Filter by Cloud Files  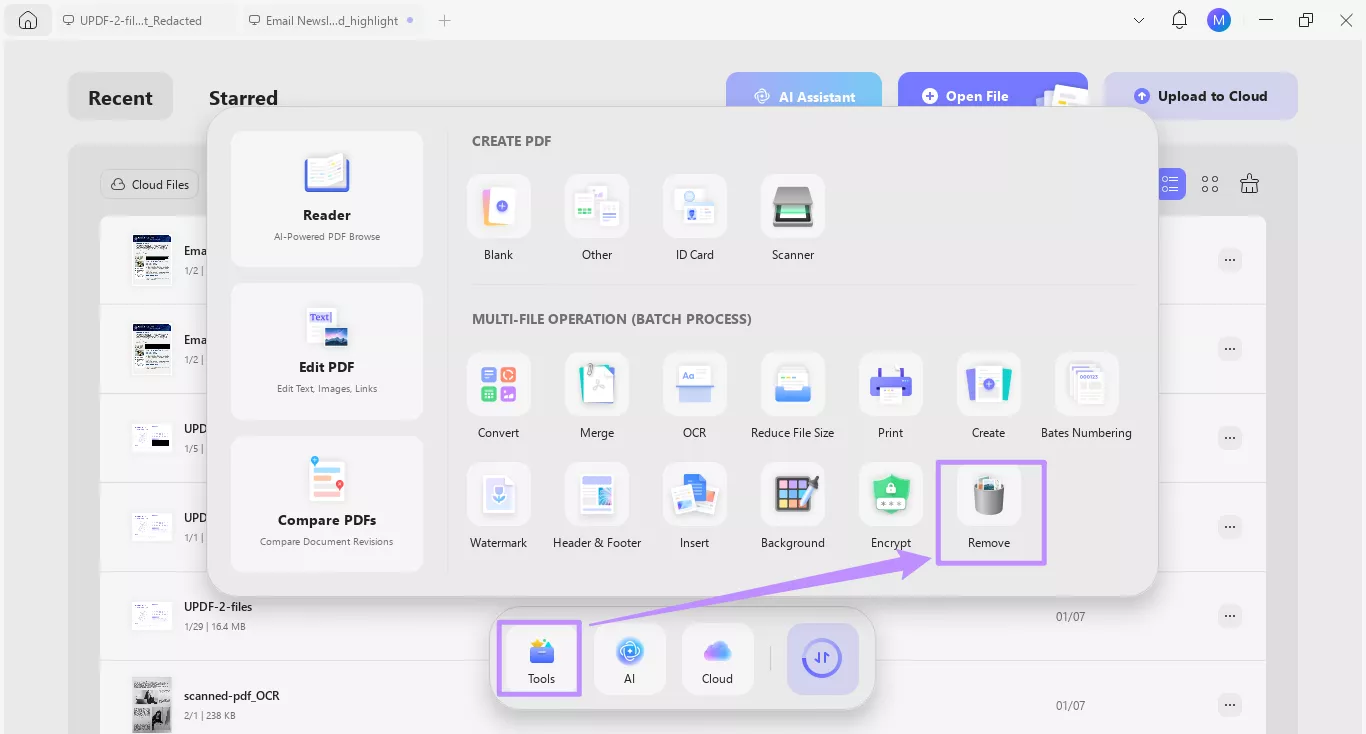tap(150, 184)
